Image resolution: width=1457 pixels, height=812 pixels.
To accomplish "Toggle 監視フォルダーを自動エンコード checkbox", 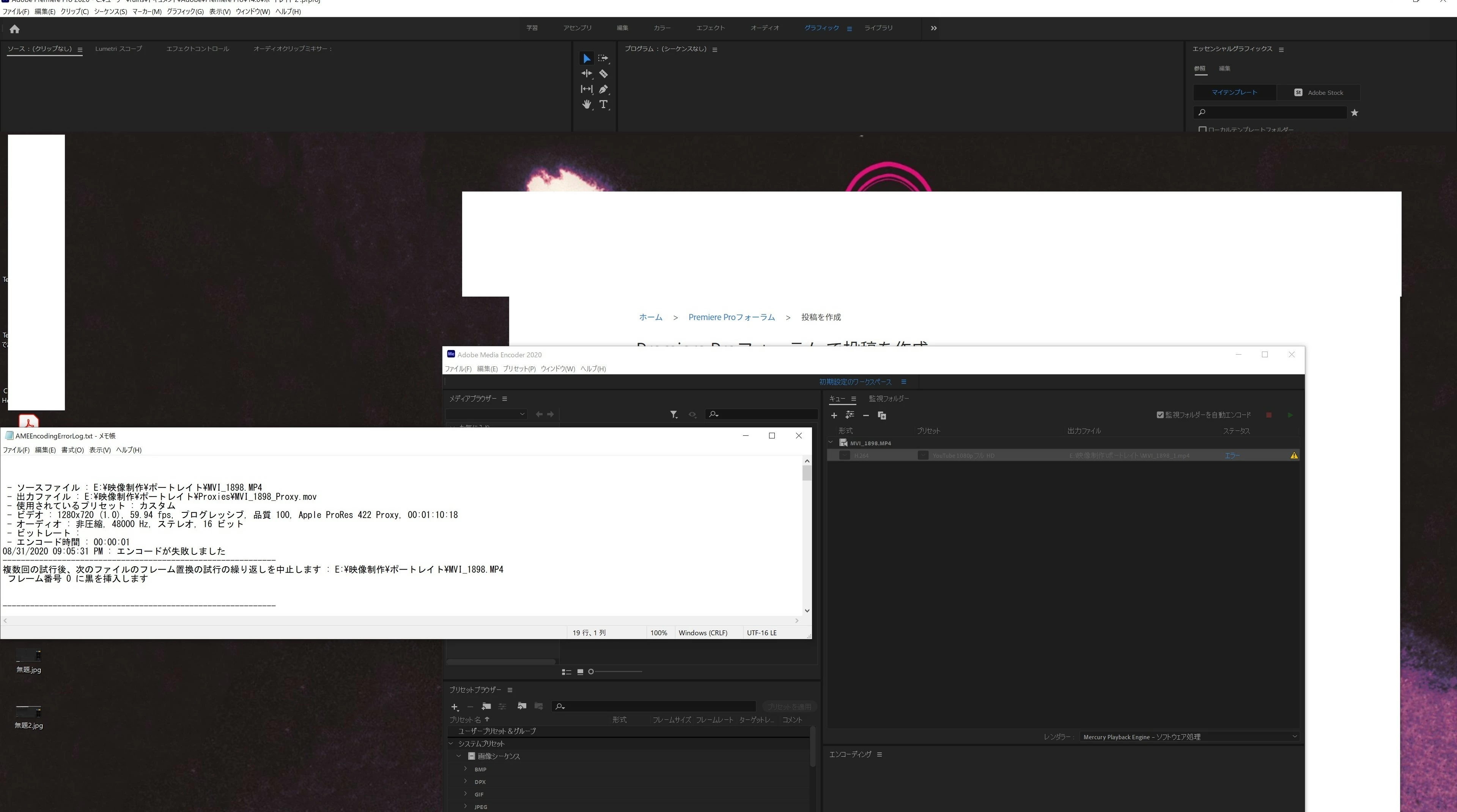I will 1160,415.
